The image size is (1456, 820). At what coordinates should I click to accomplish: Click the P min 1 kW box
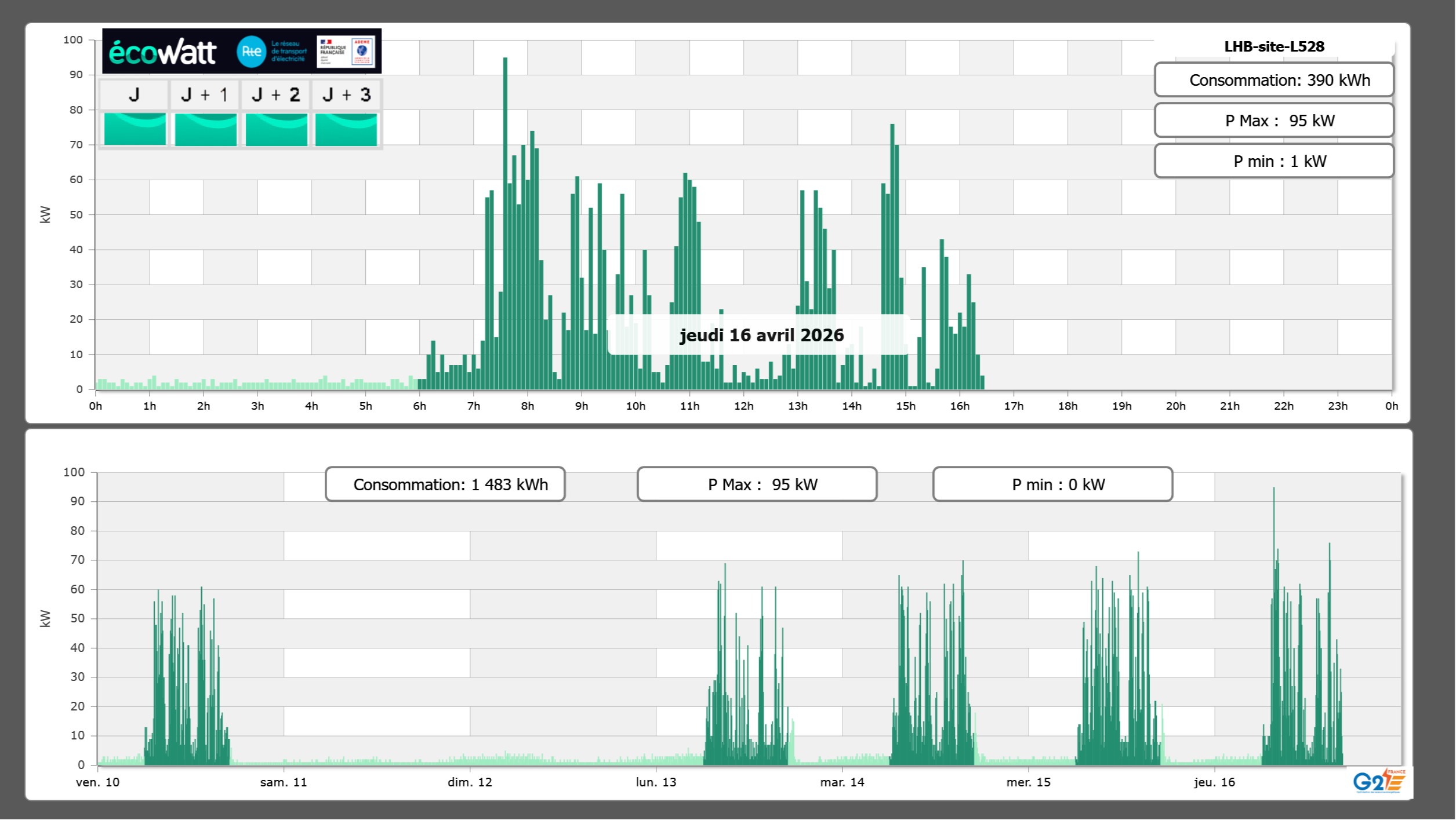(x=1273, y=161)
